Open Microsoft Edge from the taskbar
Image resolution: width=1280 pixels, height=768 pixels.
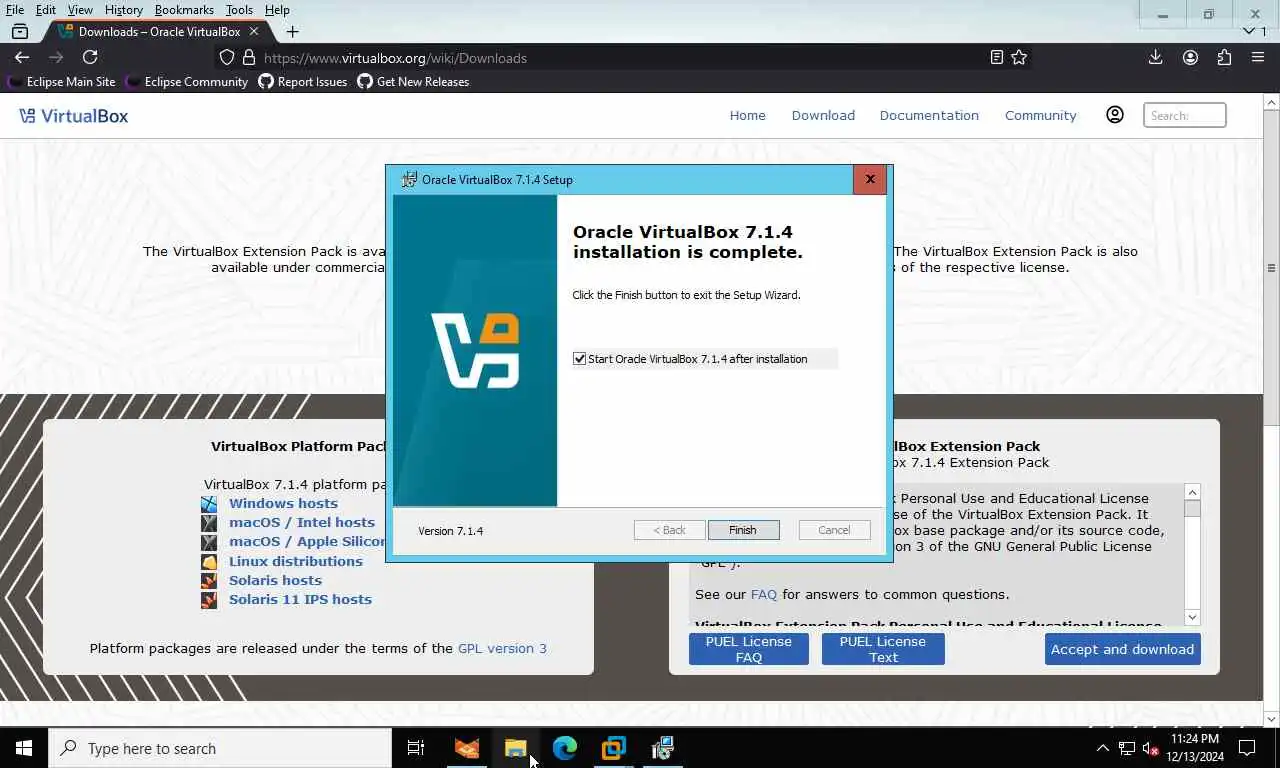click(x=565, y=748)
